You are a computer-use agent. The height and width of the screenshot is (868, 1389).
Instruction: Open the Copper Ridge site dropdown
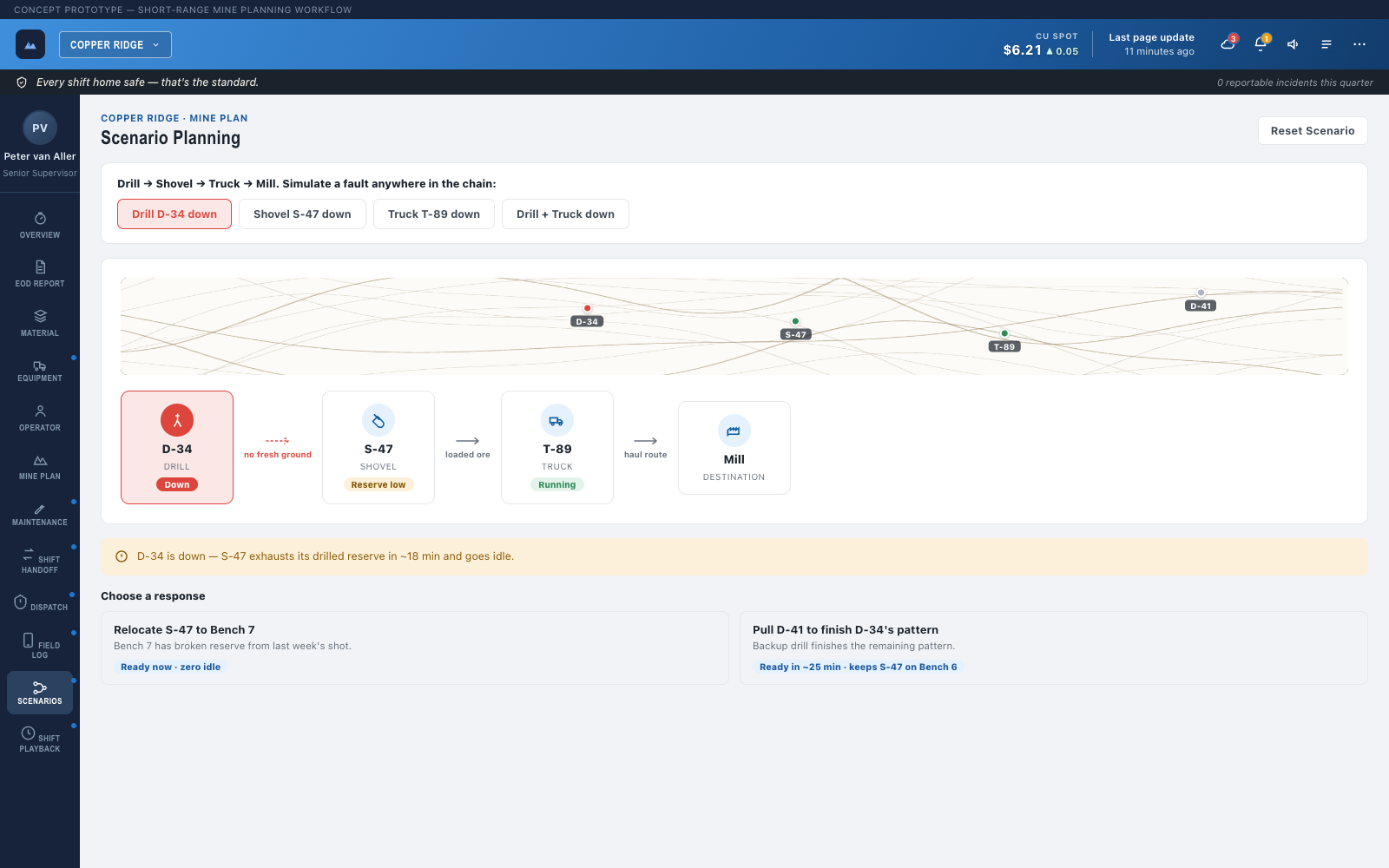point(115,44)
